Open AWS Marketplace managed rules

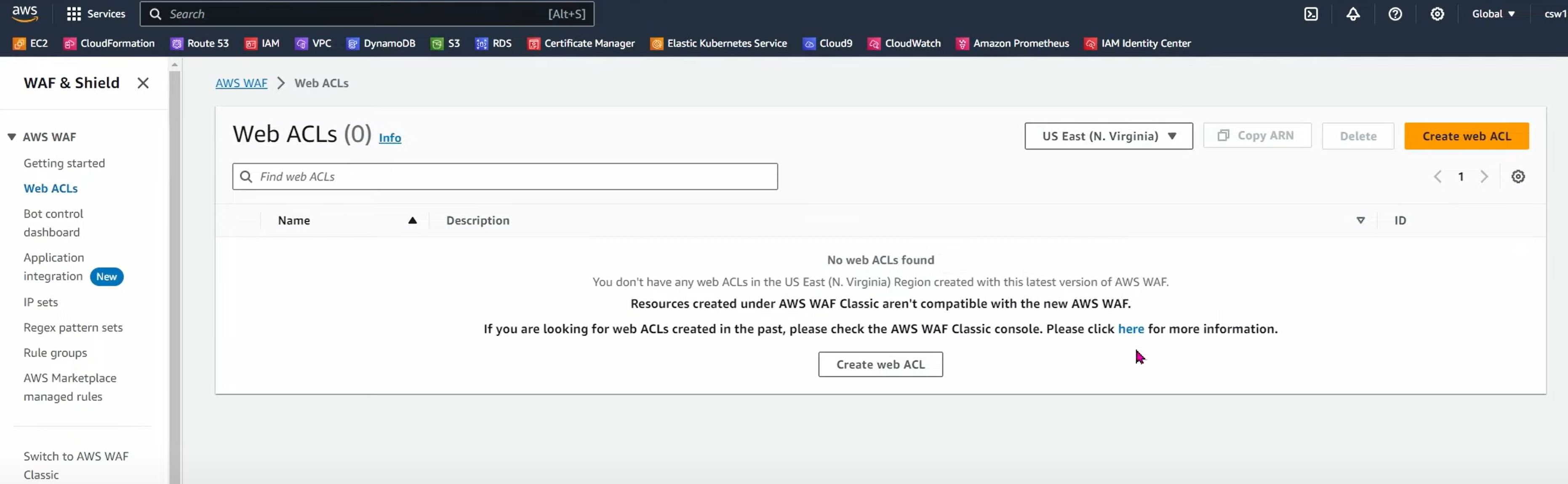click(x=70, y=387)
